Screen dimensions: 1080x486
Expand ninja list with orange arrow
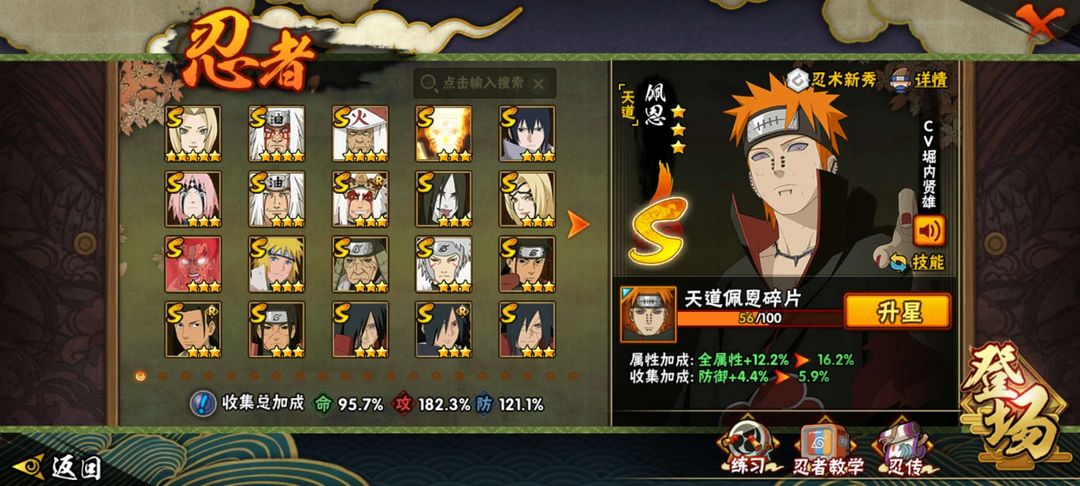[577, 224]
